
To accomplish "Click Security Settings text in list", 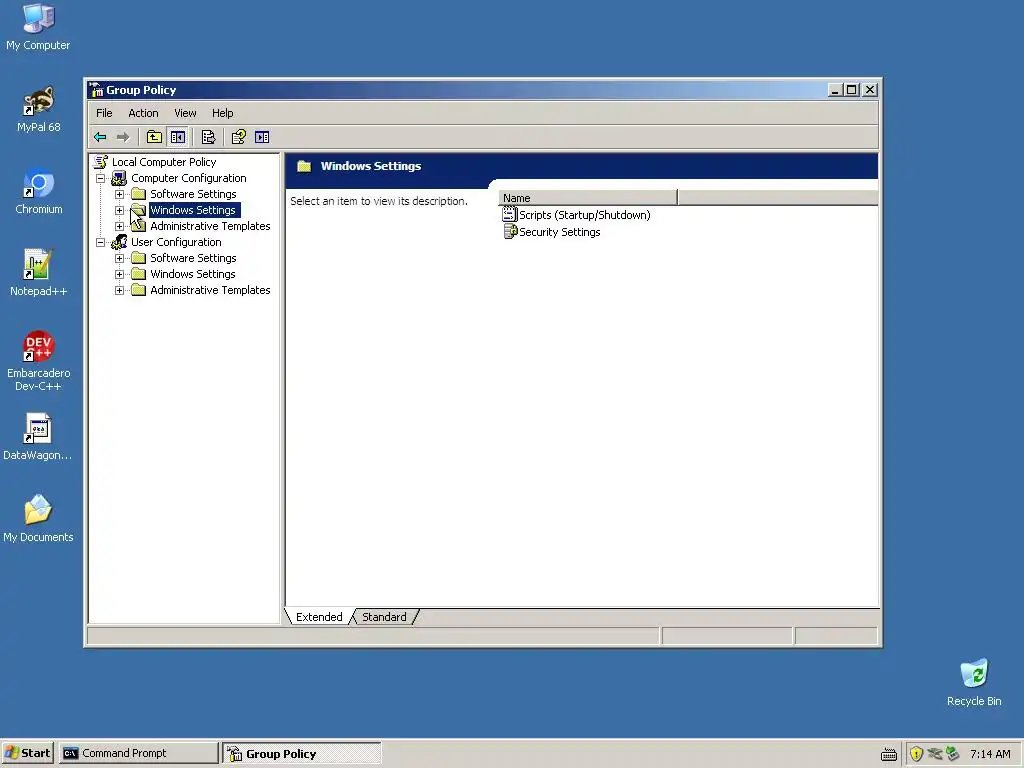I will tap(560, 232).
